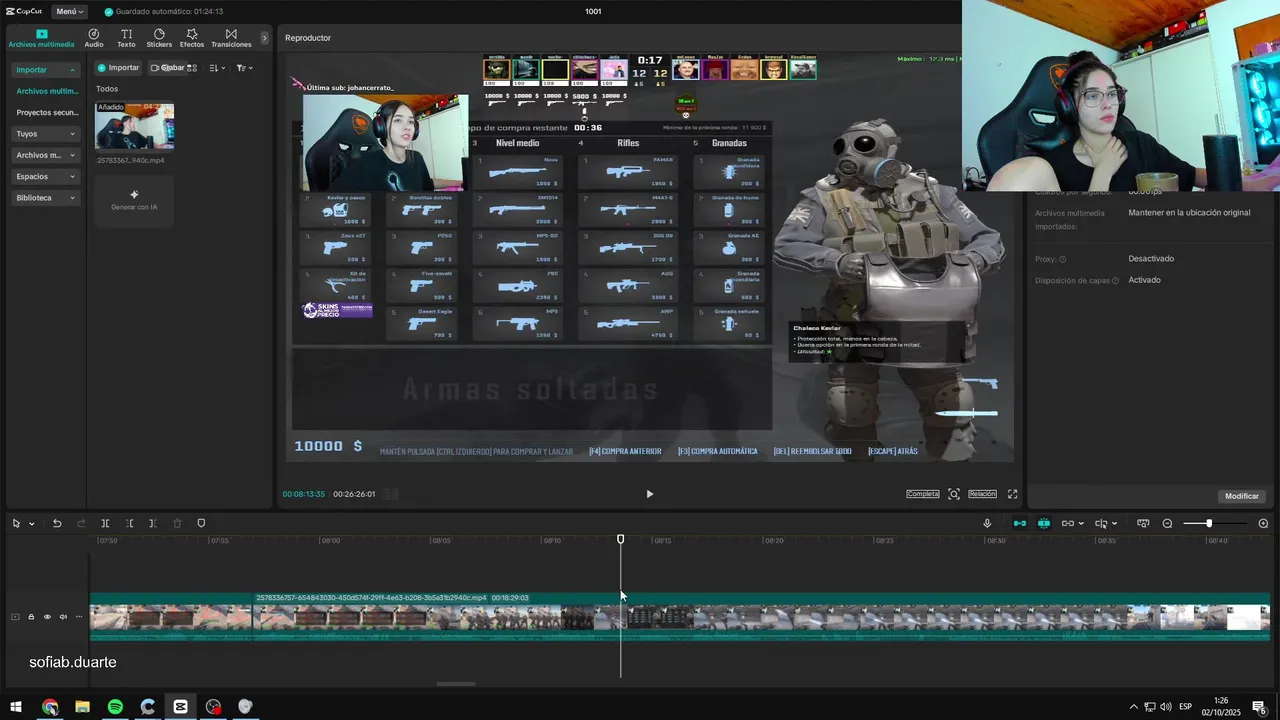Screen dimensions: 1280x720
Task: Split the clip at the playhead
Action: pos(105,523)
